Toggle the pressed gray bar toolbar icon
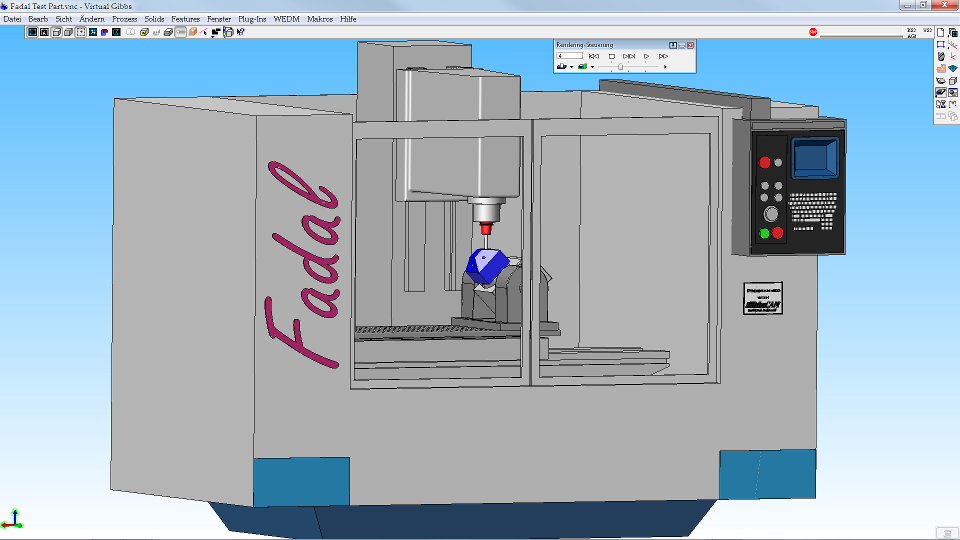The width and height of the screenshot is (960, 540). click(x=181, y=32)
